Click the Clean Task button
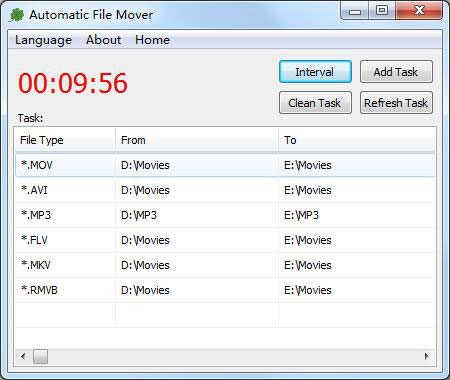Screen dimensions: 450x380 pyautogui.click(x=315, y=103)
